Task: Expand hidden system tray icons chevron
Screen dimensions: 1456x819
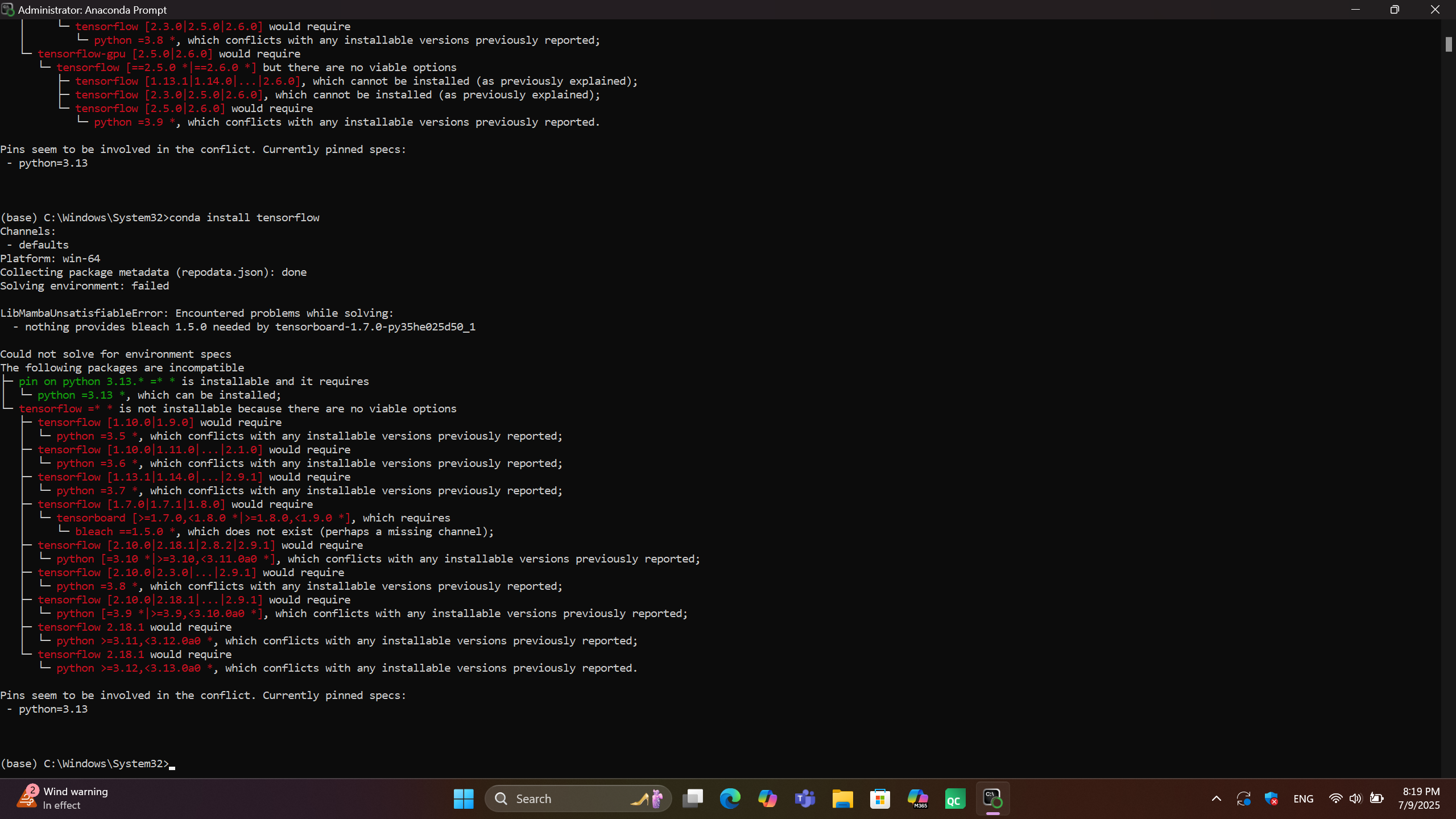Action: point(1217,799)
